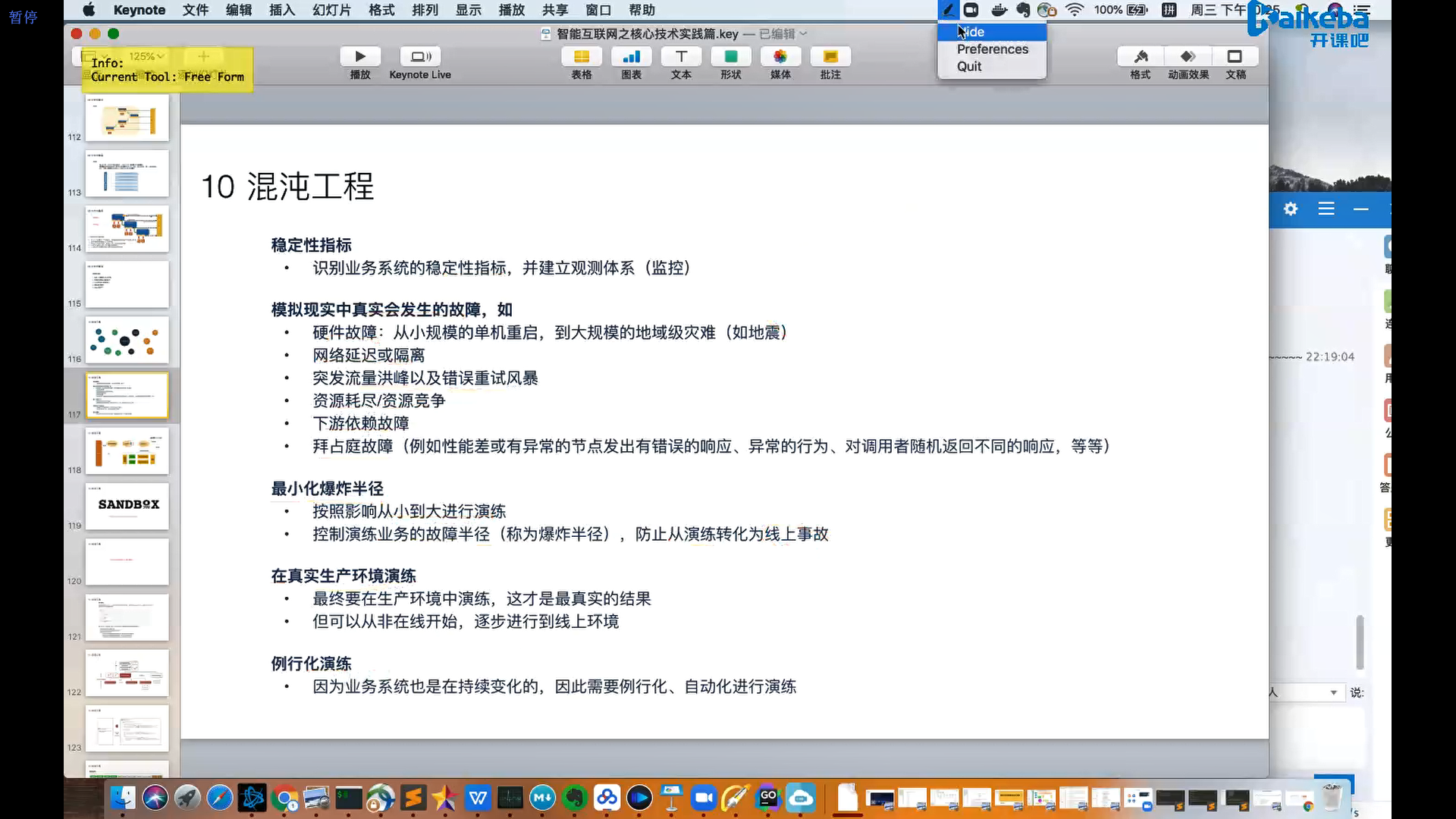Click the Play (播放) toolbar button
Viewport: 1456px width, 819px height.
360,57
